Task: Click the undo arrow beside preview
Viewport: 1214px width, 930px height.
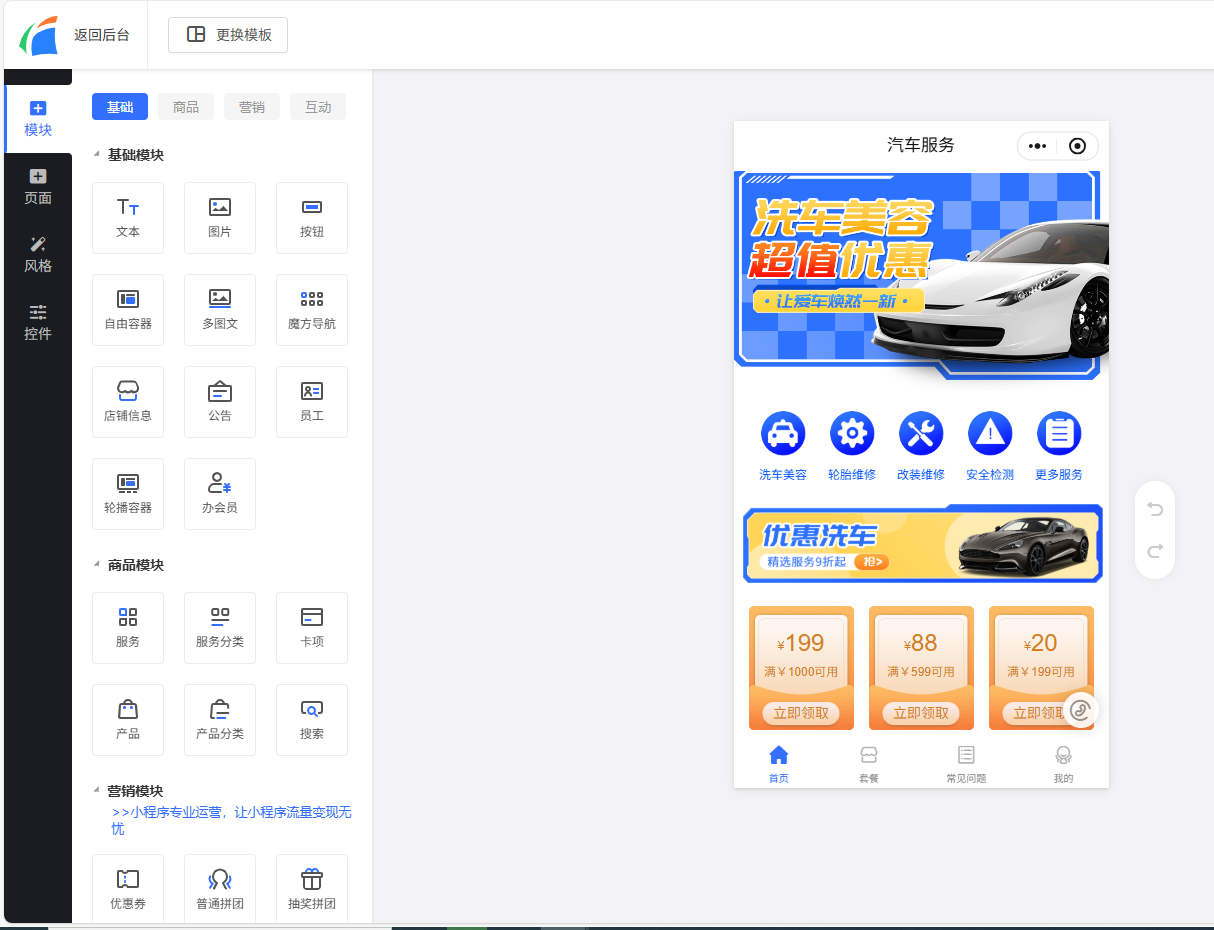Action: (x=1155, y=510)
